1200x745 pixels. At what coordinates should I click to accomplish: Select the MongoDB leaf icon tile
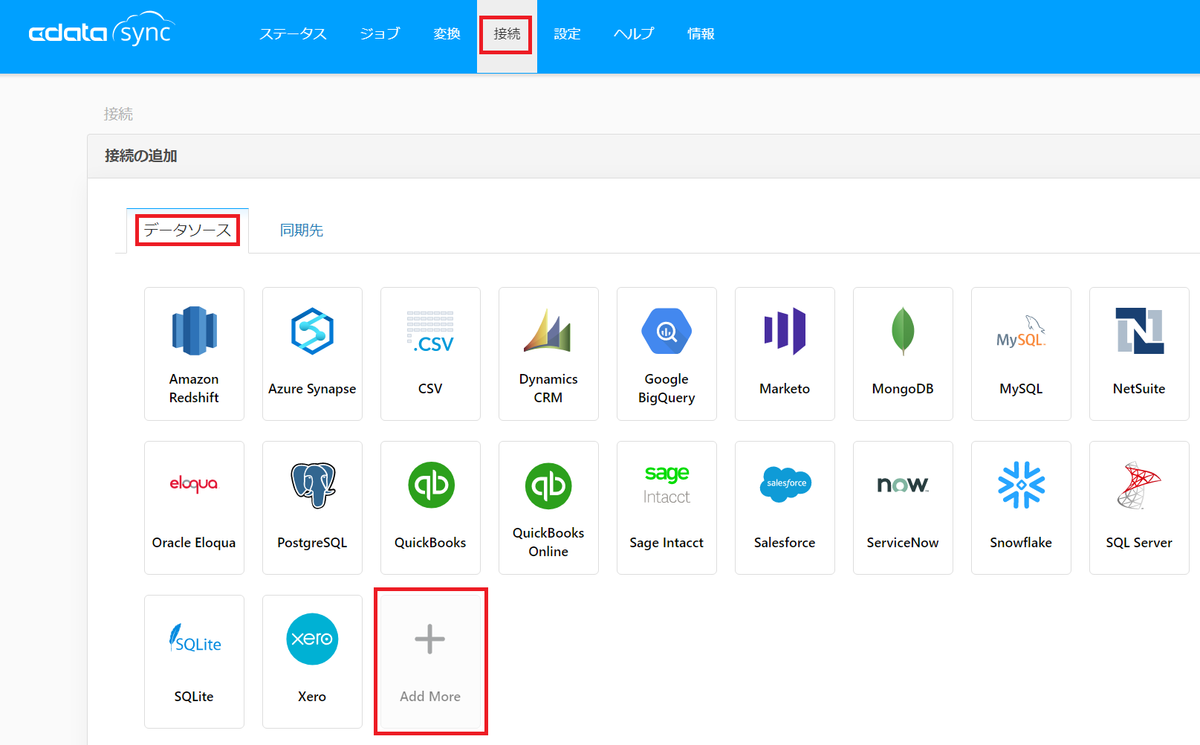[903, 354]
